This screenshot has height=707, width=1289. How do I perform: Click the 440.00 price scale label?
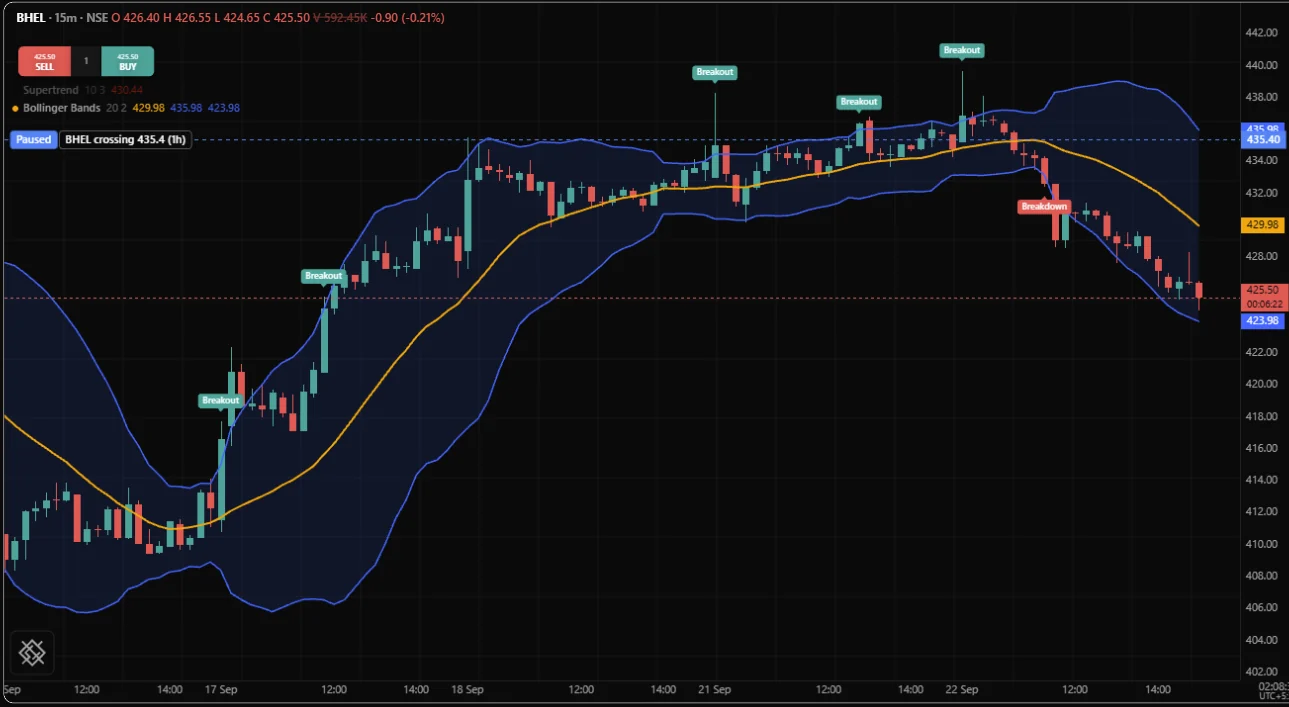(x=1262, y=64)
